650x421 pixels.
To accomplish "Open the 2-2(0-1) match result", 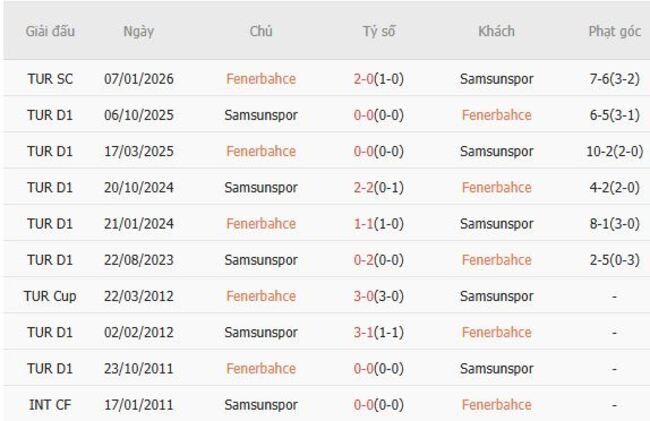I will [378, 187].
